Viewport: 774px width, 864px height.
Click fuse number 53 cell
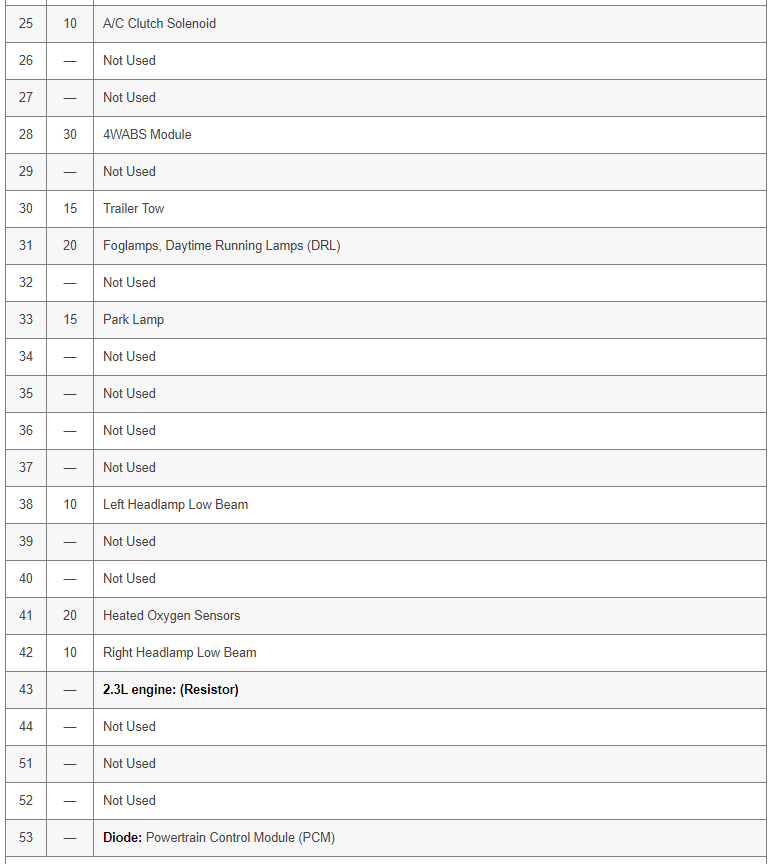click(26, 838)
